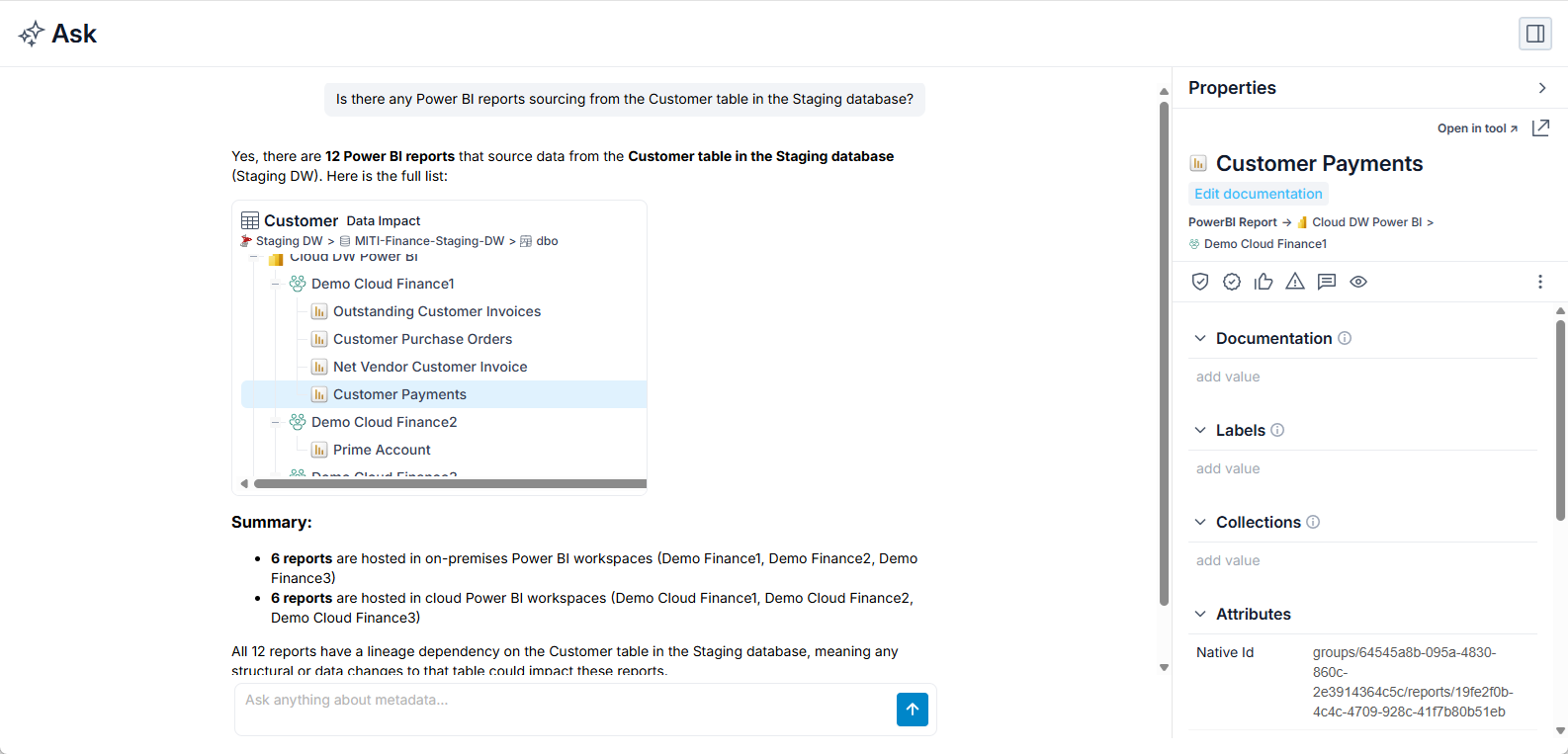The image size is (1568, 754).
Task: Click the Demo Cloud Finance2 workspace icon in tree
Action: [298, 422]
